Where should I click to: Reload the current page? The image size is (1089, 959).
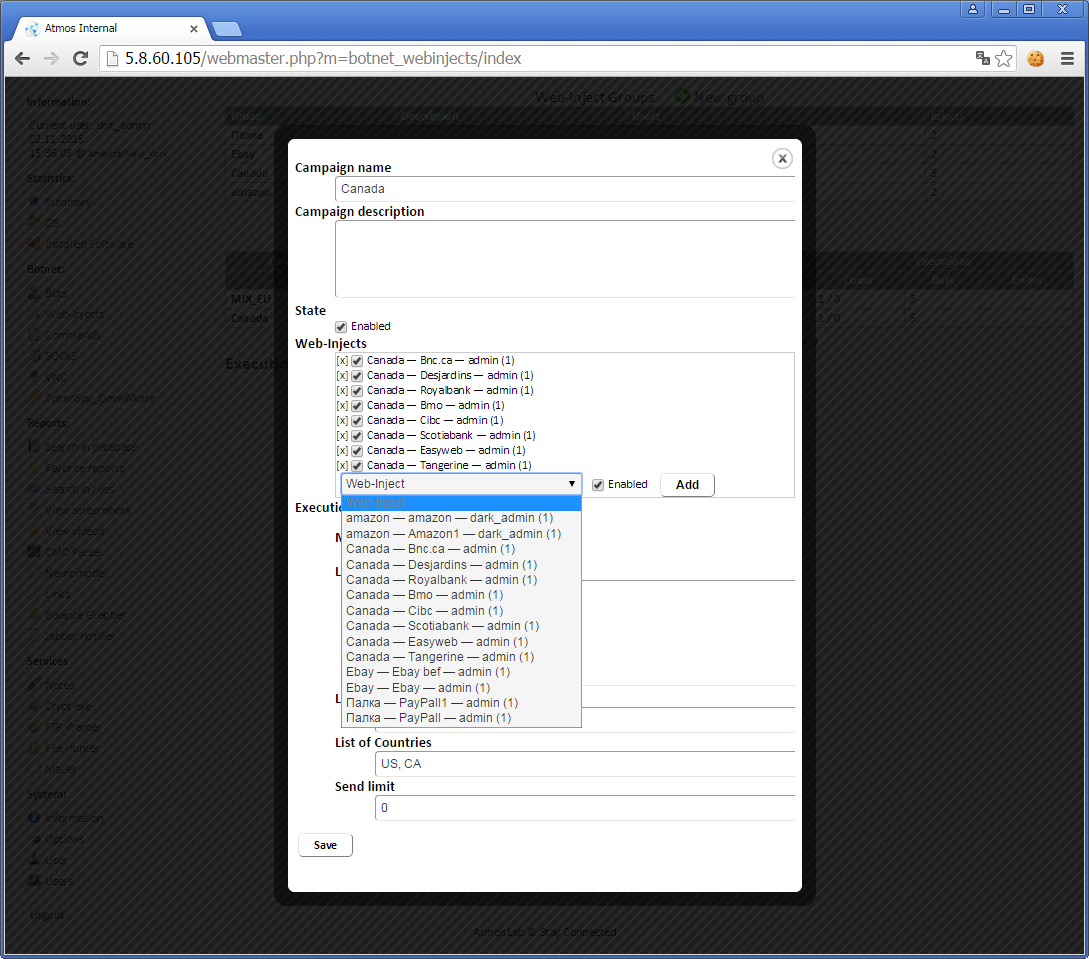81,58
